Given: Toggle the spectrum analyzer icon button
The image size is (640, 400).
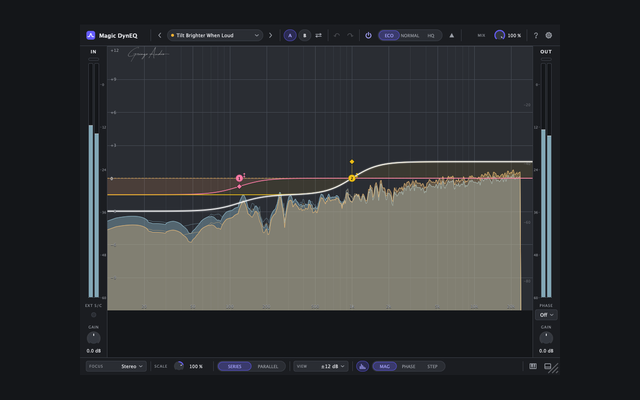Looking at the screenshot, I should 362,366.
